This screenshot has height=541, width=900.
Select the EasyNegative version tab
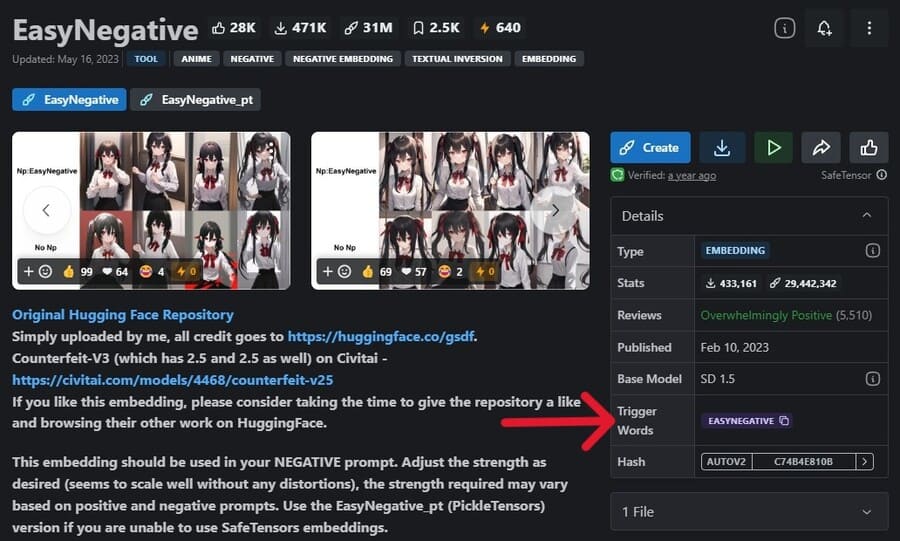point(69,99)
